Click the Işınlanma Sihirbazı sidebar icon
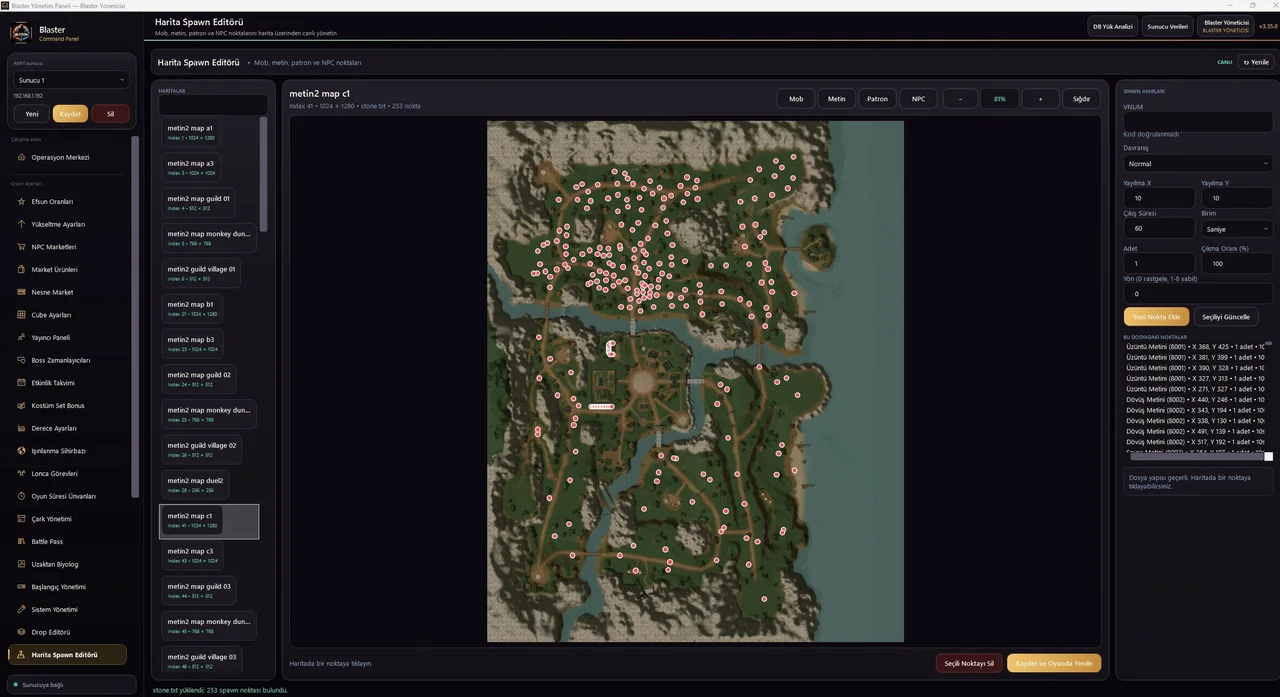This screenshot has height=697, width=1280. click(21, 451)
